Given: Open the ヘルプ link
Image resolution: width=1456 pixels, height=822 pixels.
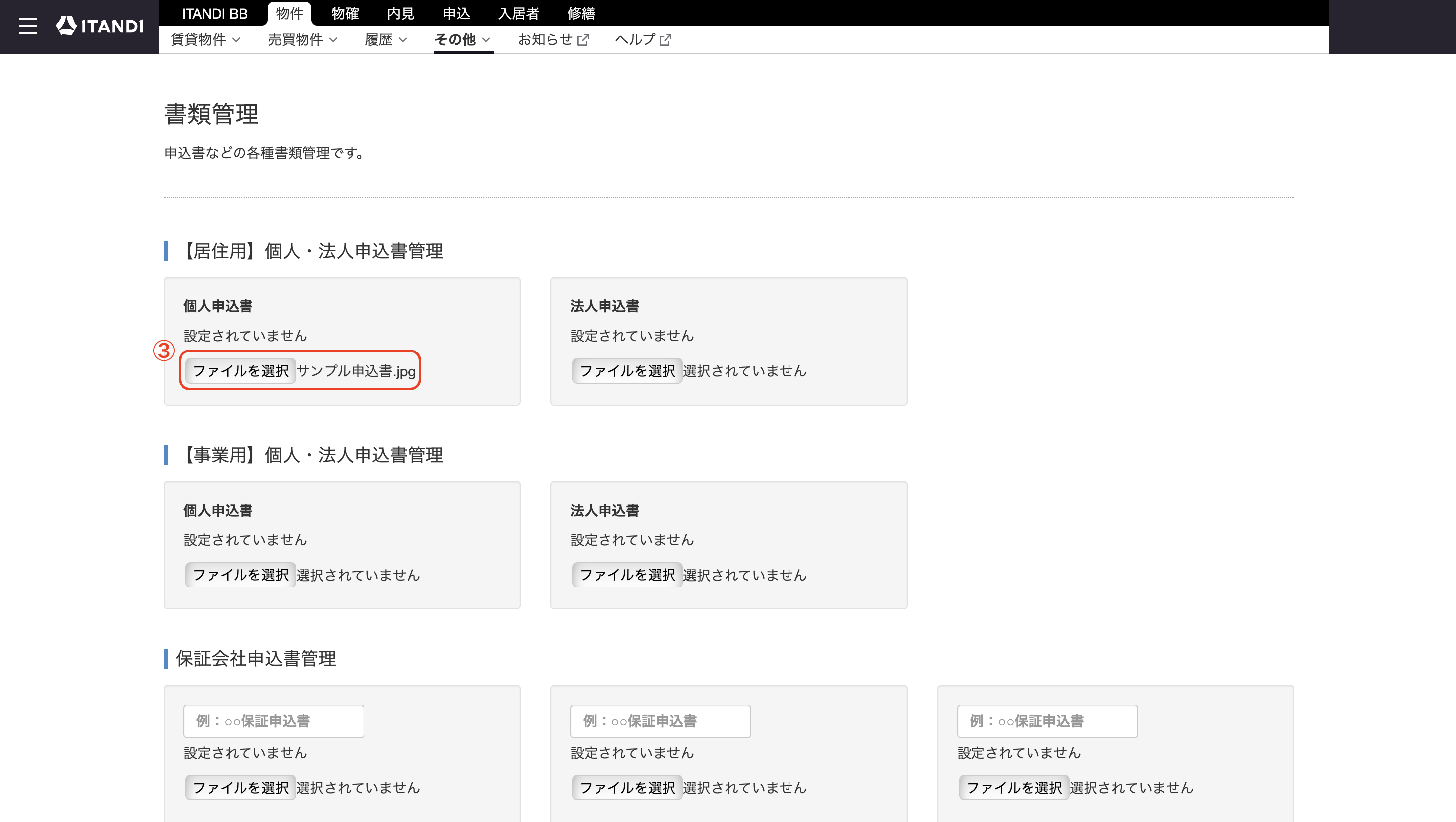Looking at the screenshot, I should [643, 40].
